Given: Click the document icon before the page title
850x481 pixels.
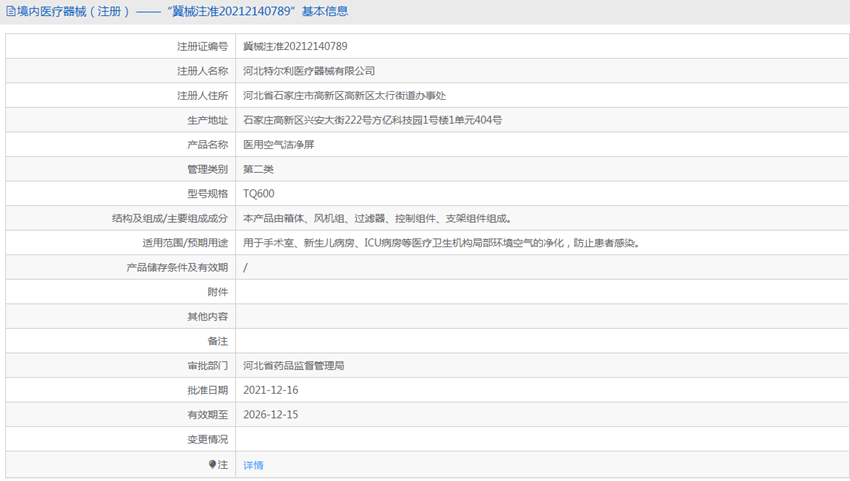Looking at the screenshot, I should (10, 12).
